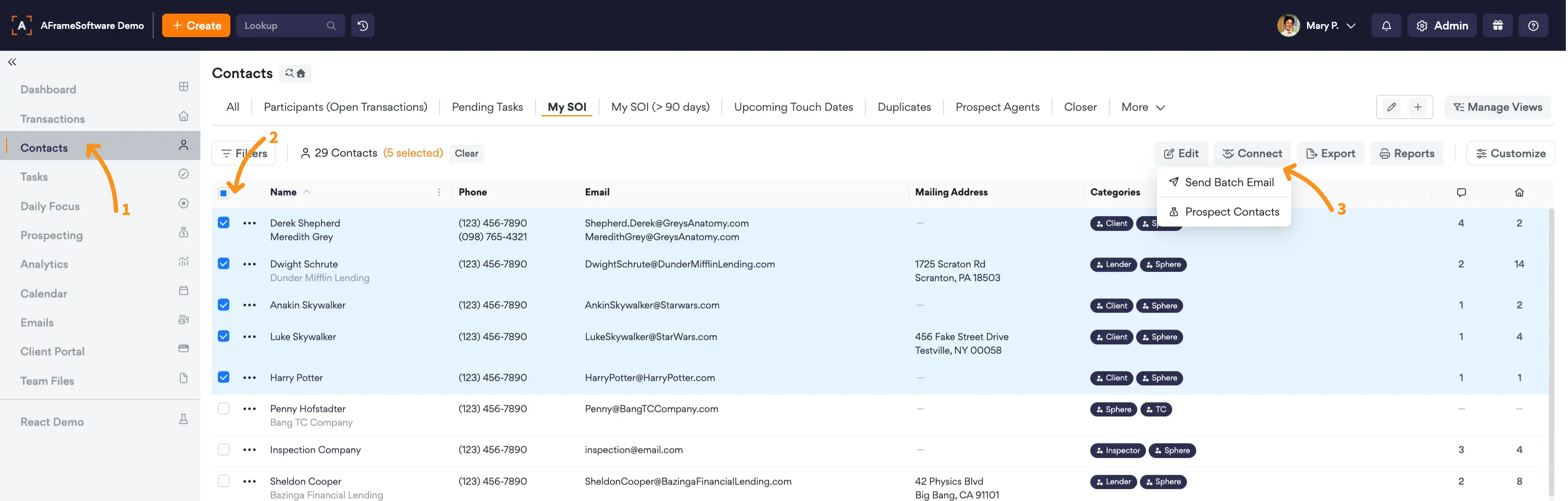Image resolution: width=1568 pixels, height=501 pixels.
Task: Open the notifications bell
Action: (1386, 26)
